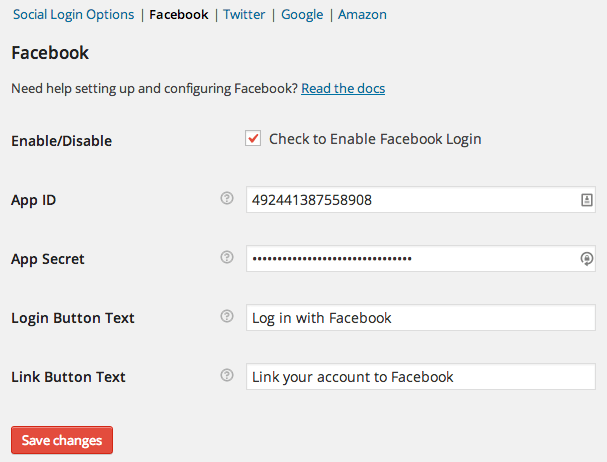Select the current Facebook tab
This screenshot has height=462, width=607.
tap(179, 15)
